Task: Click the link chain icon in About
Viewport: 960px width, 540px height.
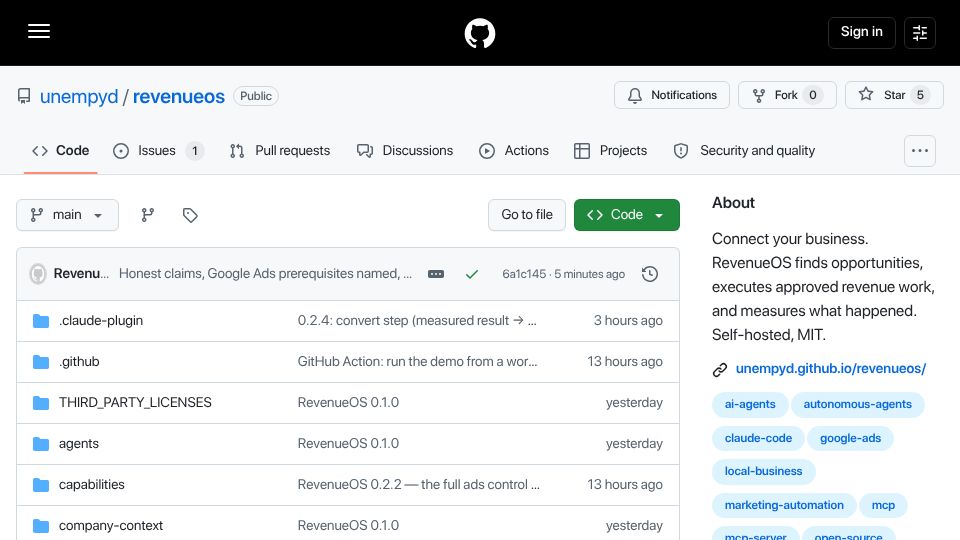Action: coord(720,369)
